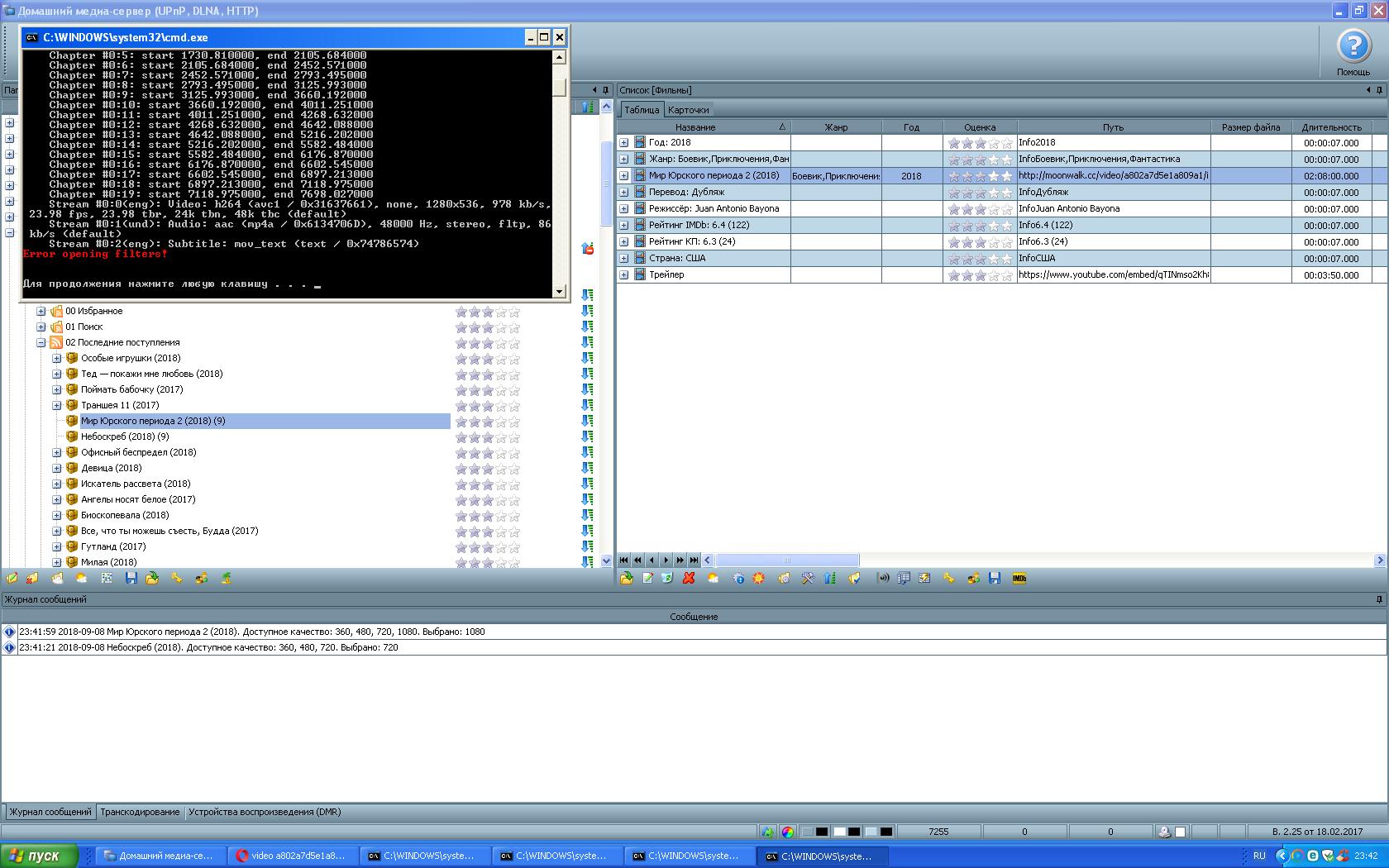The image size is (1389, 868).
Task: Click the key icon in left toolbar
Action: [x=176, y=579]
